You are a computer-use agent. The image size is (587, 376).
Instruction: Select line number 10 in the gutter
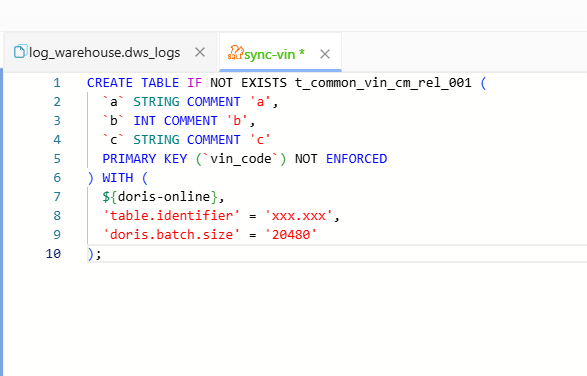[53, 254]
